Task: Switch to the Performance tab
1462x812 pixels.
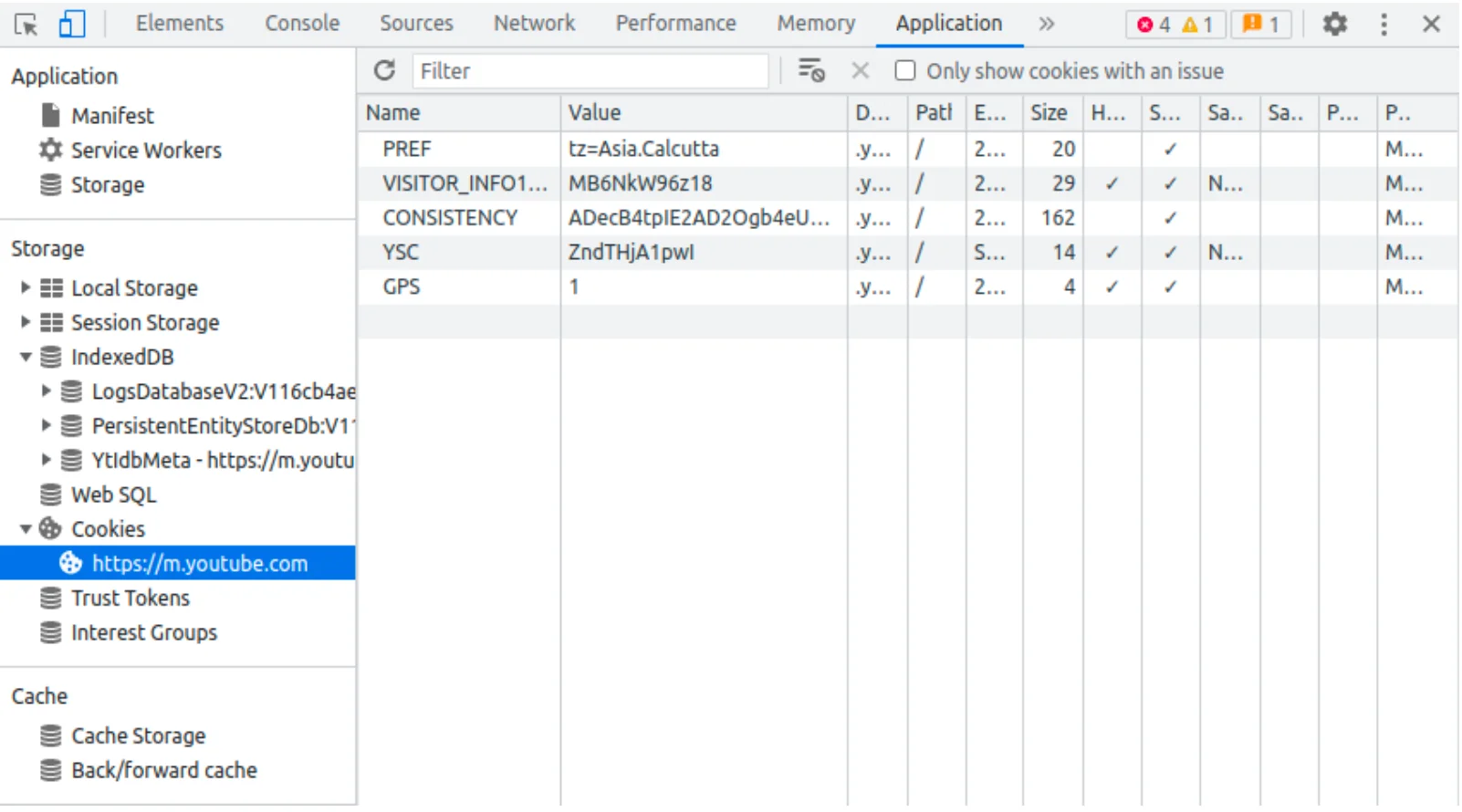Action: click(x=675, y=24)
